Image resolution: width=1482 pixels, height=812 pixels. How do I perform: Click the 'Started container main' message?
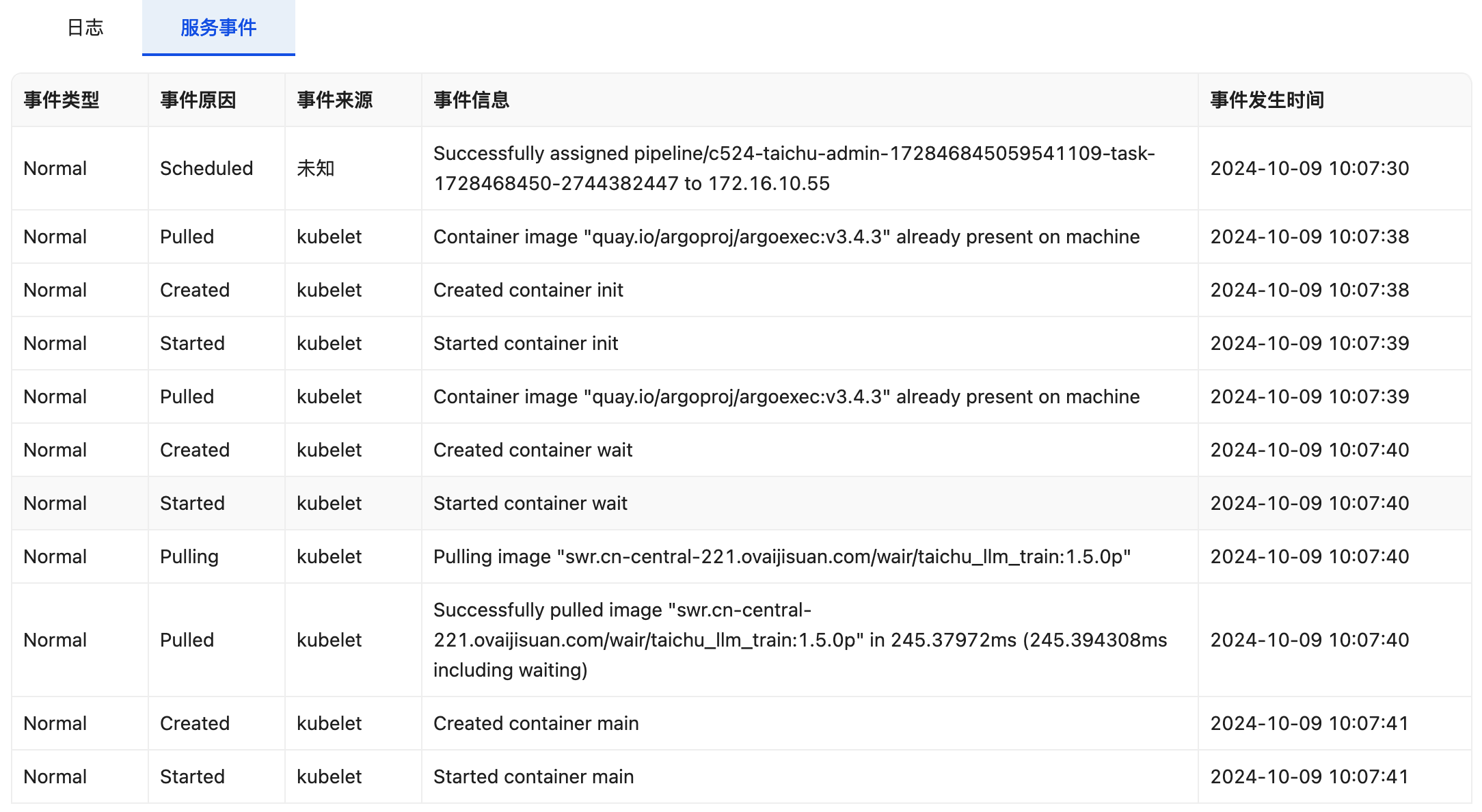coord(534,776)
